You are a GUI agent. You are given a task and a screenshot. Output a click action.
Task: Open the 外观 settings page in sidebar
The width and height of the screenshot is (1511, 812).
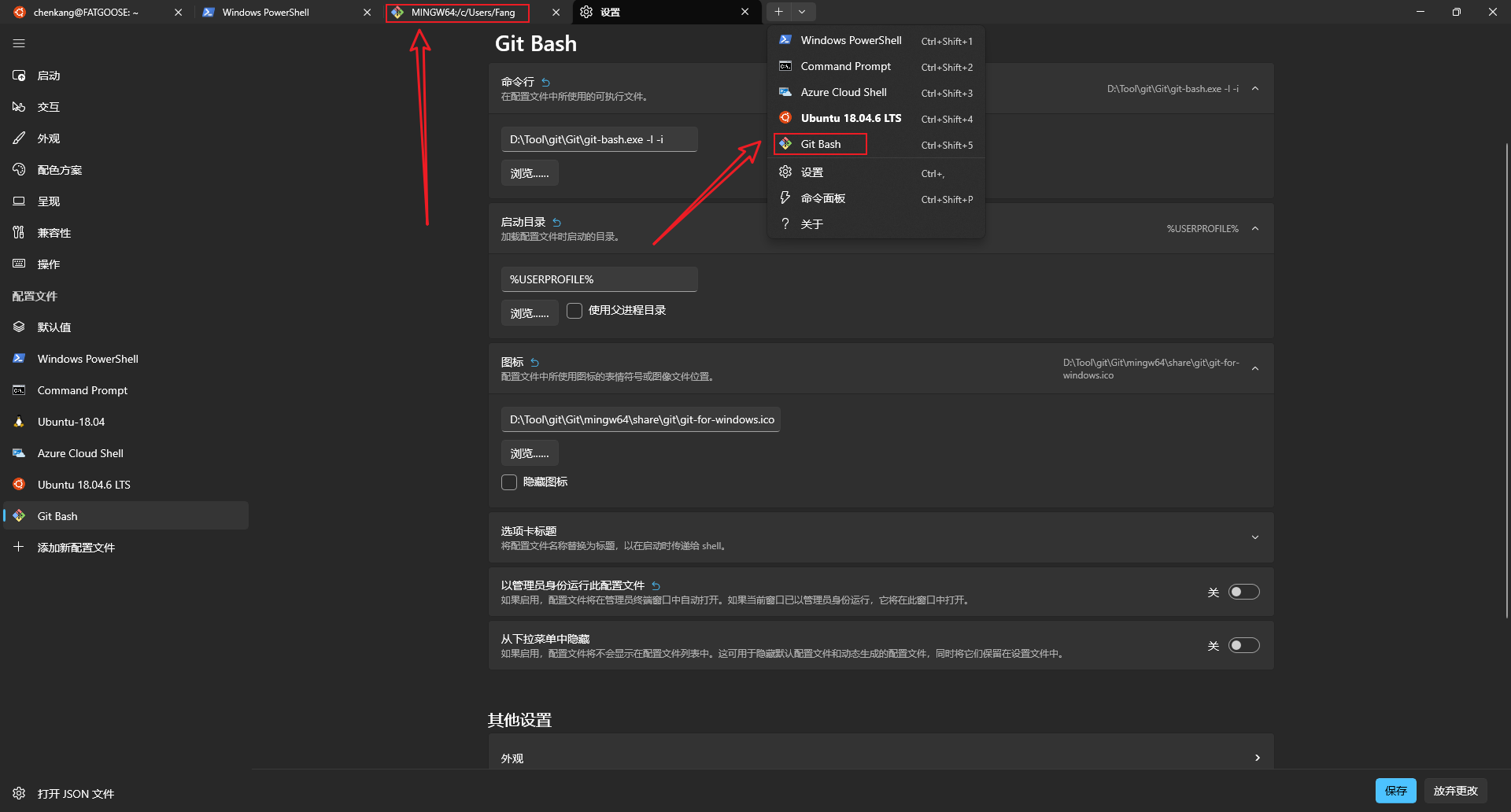pyautogui.click(x=126, y=138)
